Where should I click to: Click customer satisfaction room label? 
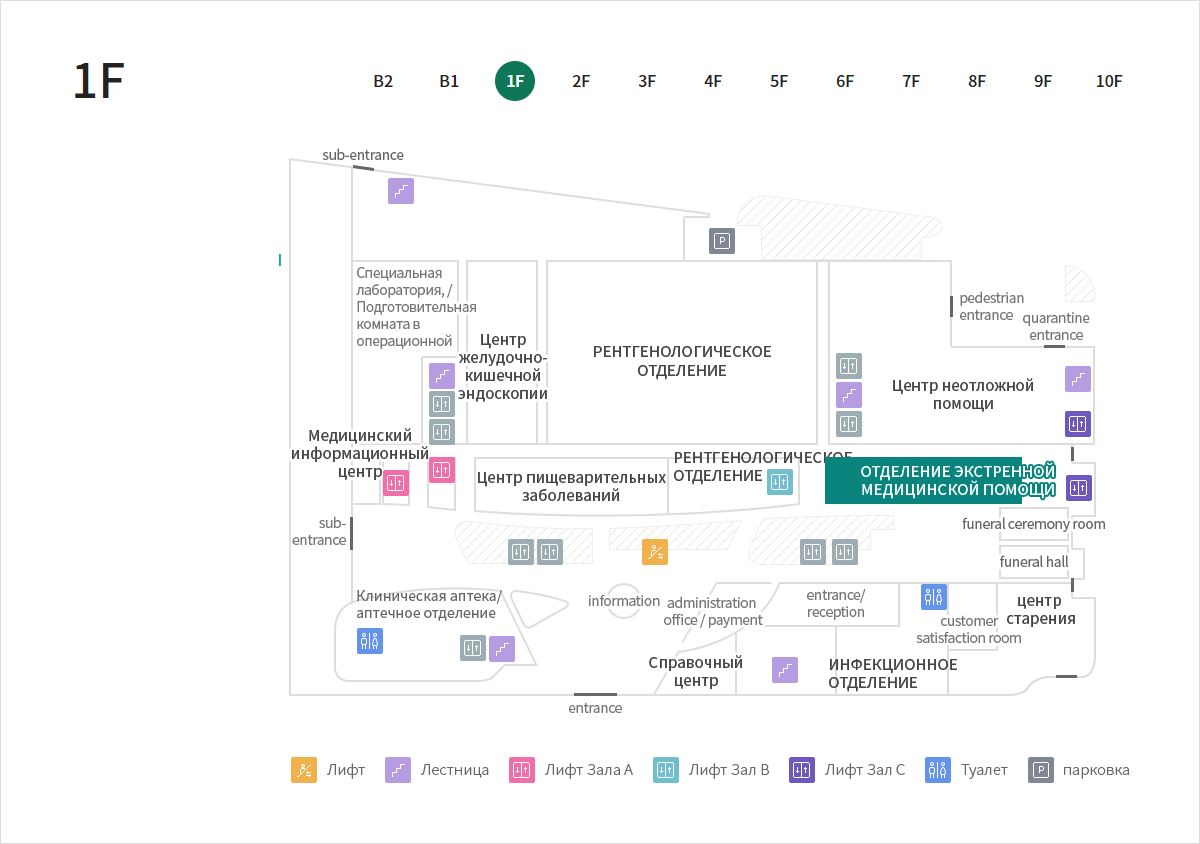pyautogui.click(x=969, y=629)
